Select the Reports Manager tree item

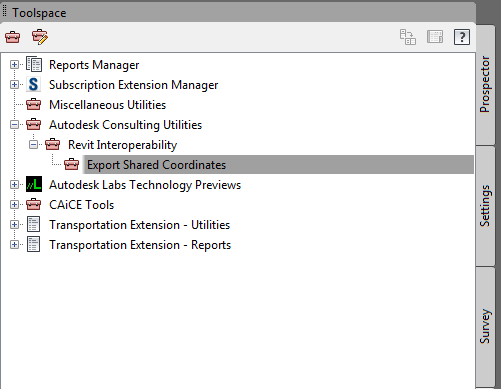point(94,65)
